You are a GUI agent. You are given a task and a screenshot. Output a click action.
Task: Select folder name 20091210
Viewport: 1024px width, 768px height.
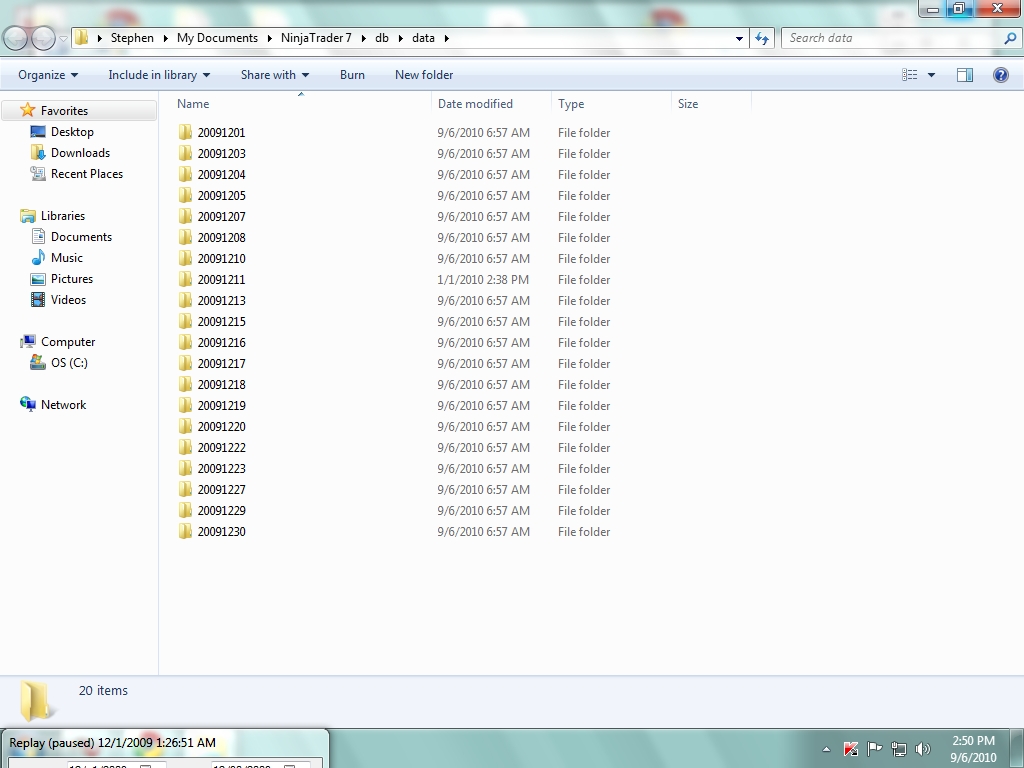[221, 259]
